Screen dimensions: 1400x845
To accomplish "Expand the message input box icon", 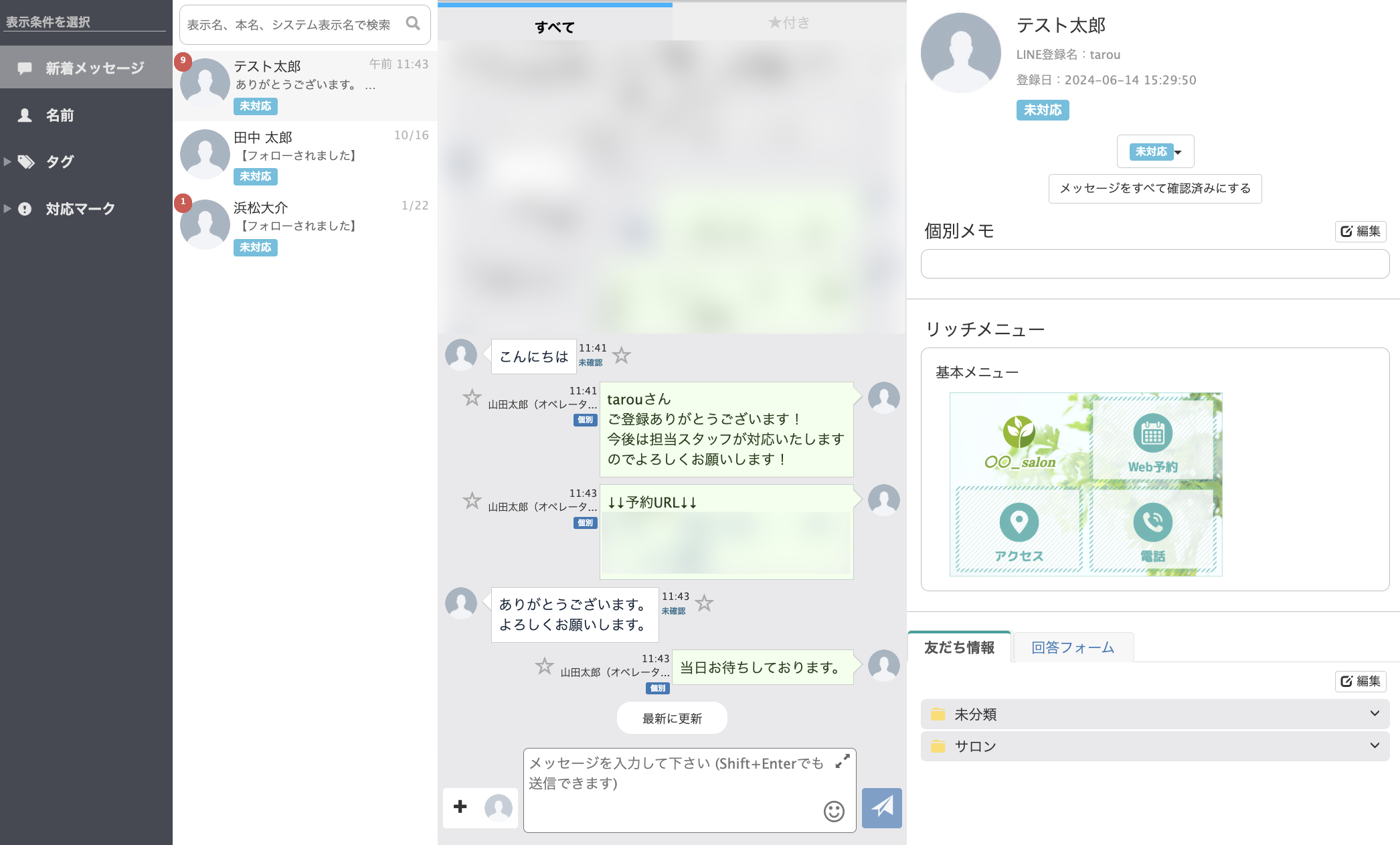I will [x=842, y=761].
